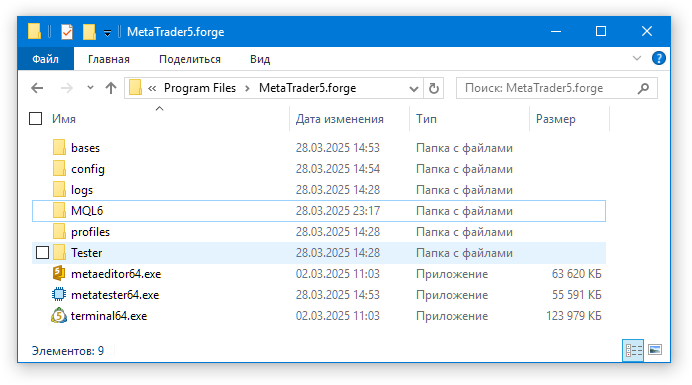The image size is (692, 385).
Task: Click the terminal64.exe application icon
Action: pyautogui.click(x=59, y=316)
